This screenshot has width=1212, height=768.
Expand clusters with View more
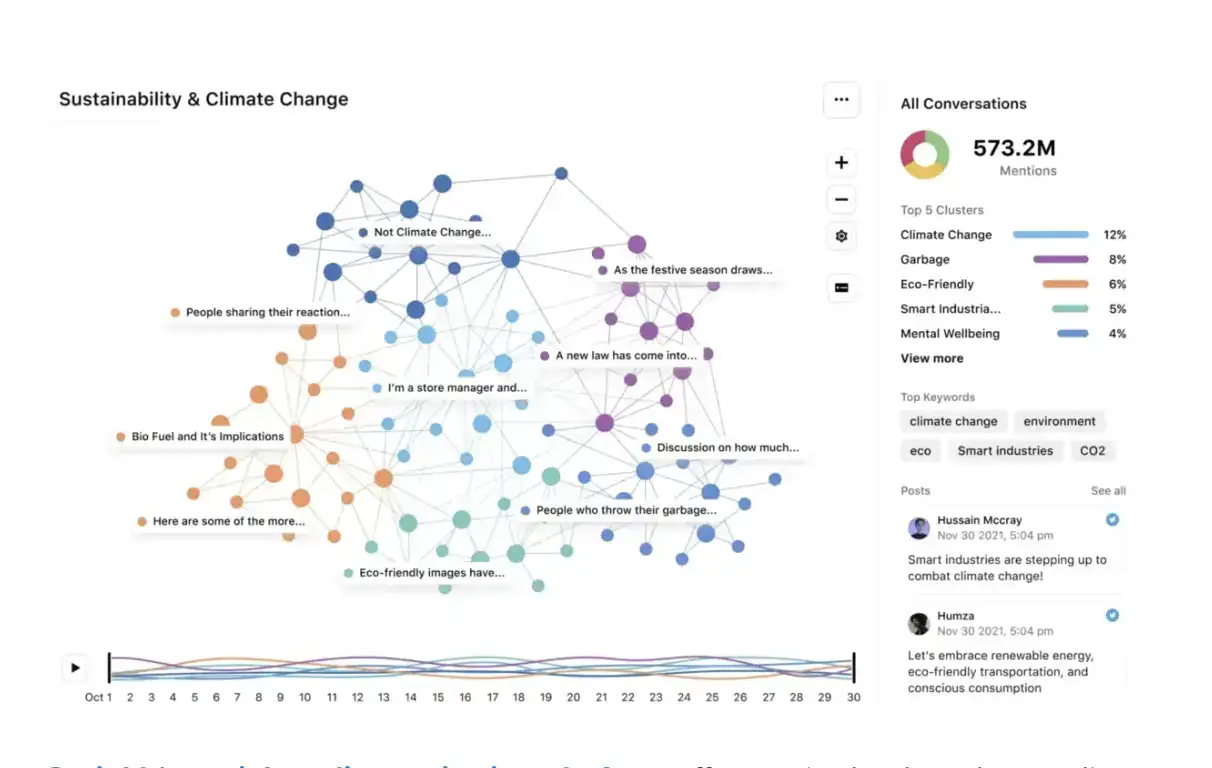coord(932,358)
